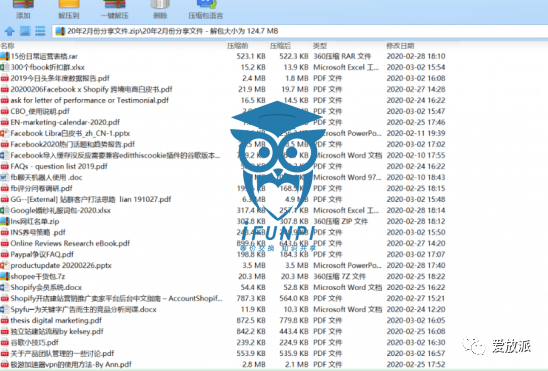This screenshot has width=548, height=371.
Task: Select the file EN-marketing-calendar-2020.pdf
Action: pyautogui.click(x=223, y=122)
